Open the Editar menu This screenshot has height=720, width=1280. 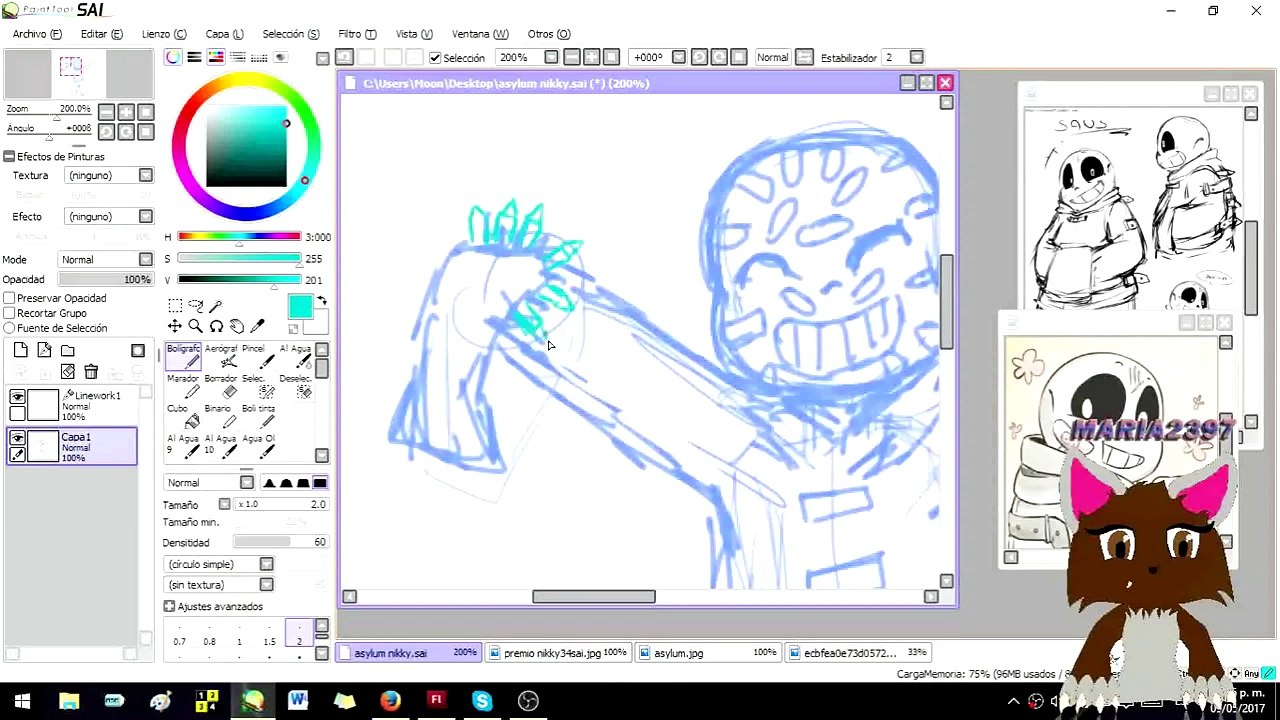tap(101, 34)
